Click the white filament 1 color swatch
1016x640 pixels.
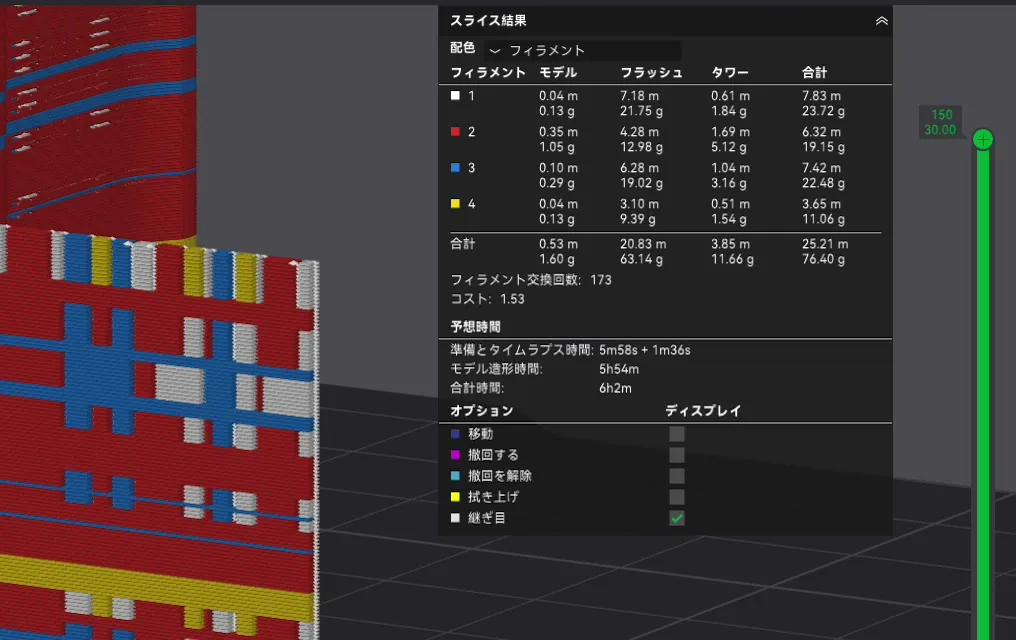point(455,95)
